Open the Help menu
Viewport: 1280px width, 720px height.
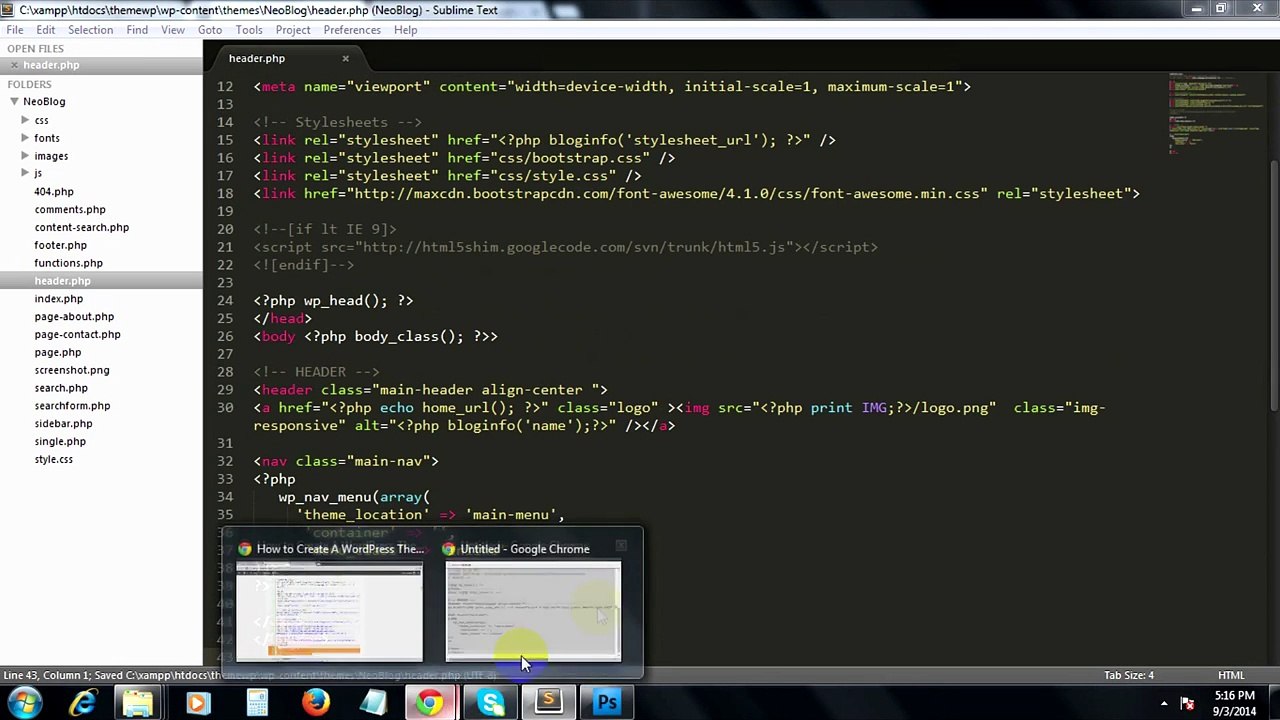[405, 30]
